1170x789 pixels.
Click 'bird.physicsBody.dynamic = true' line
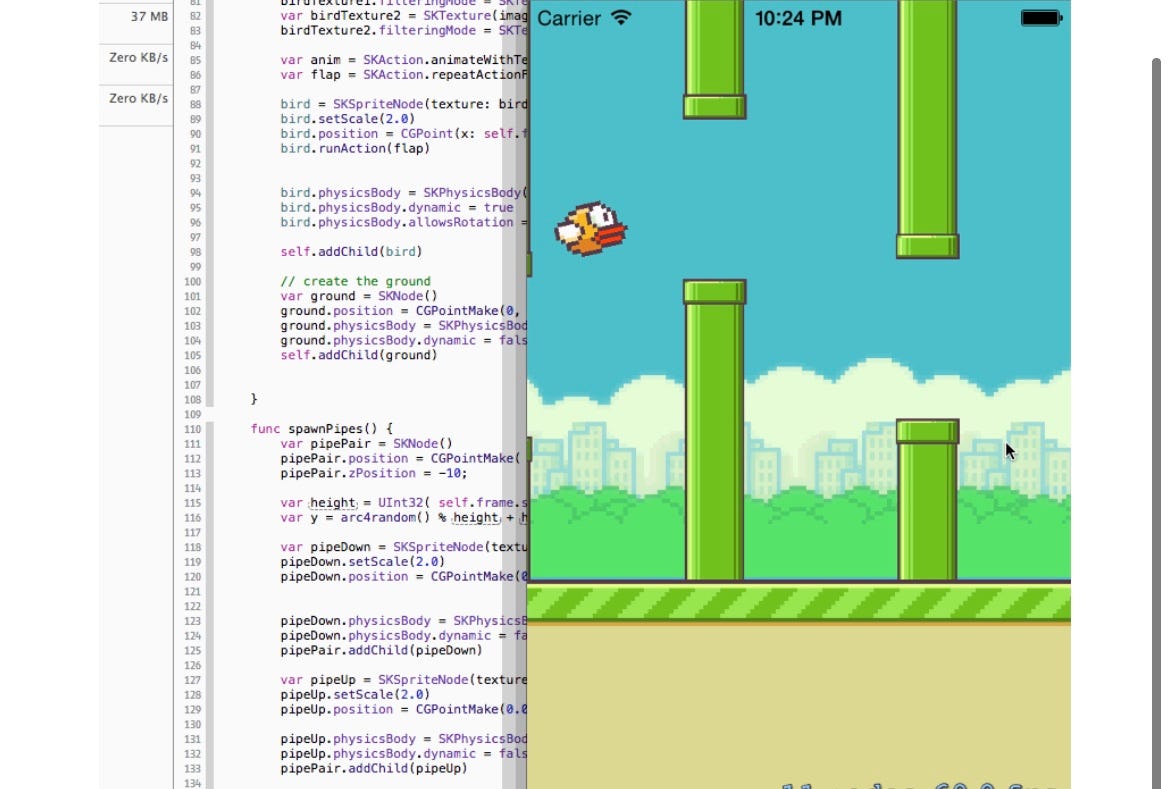pyautogui.click(x=397, y=208)
